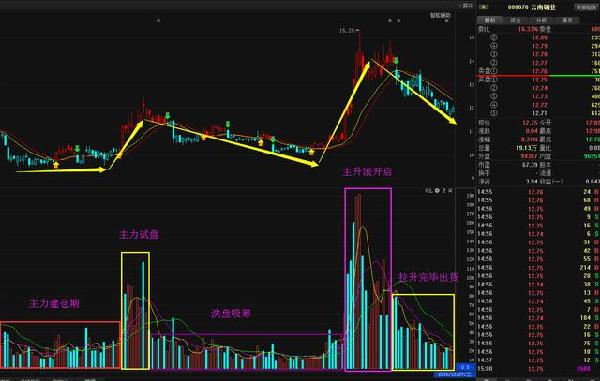The width and height of the screenshot is (600, 381).
Task: Click the button right of the stock name
Action: 585,7
